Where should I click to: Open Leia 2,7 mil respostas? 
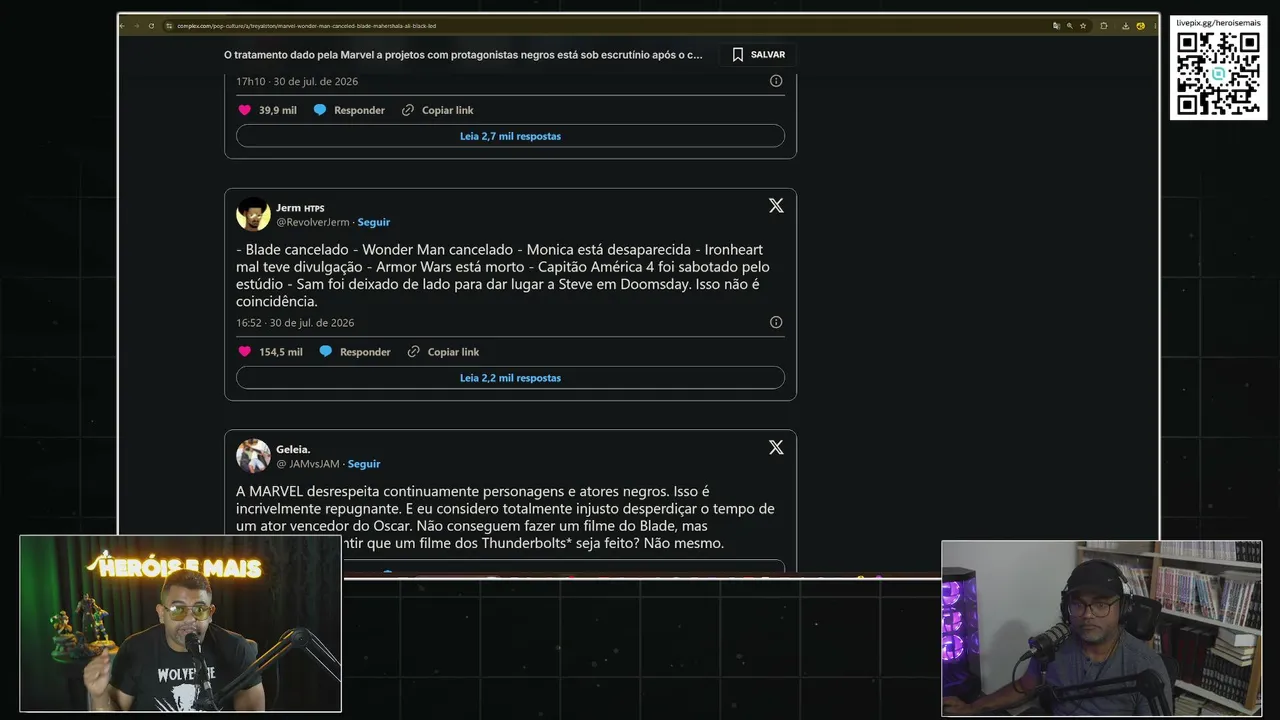click(510, 136)
